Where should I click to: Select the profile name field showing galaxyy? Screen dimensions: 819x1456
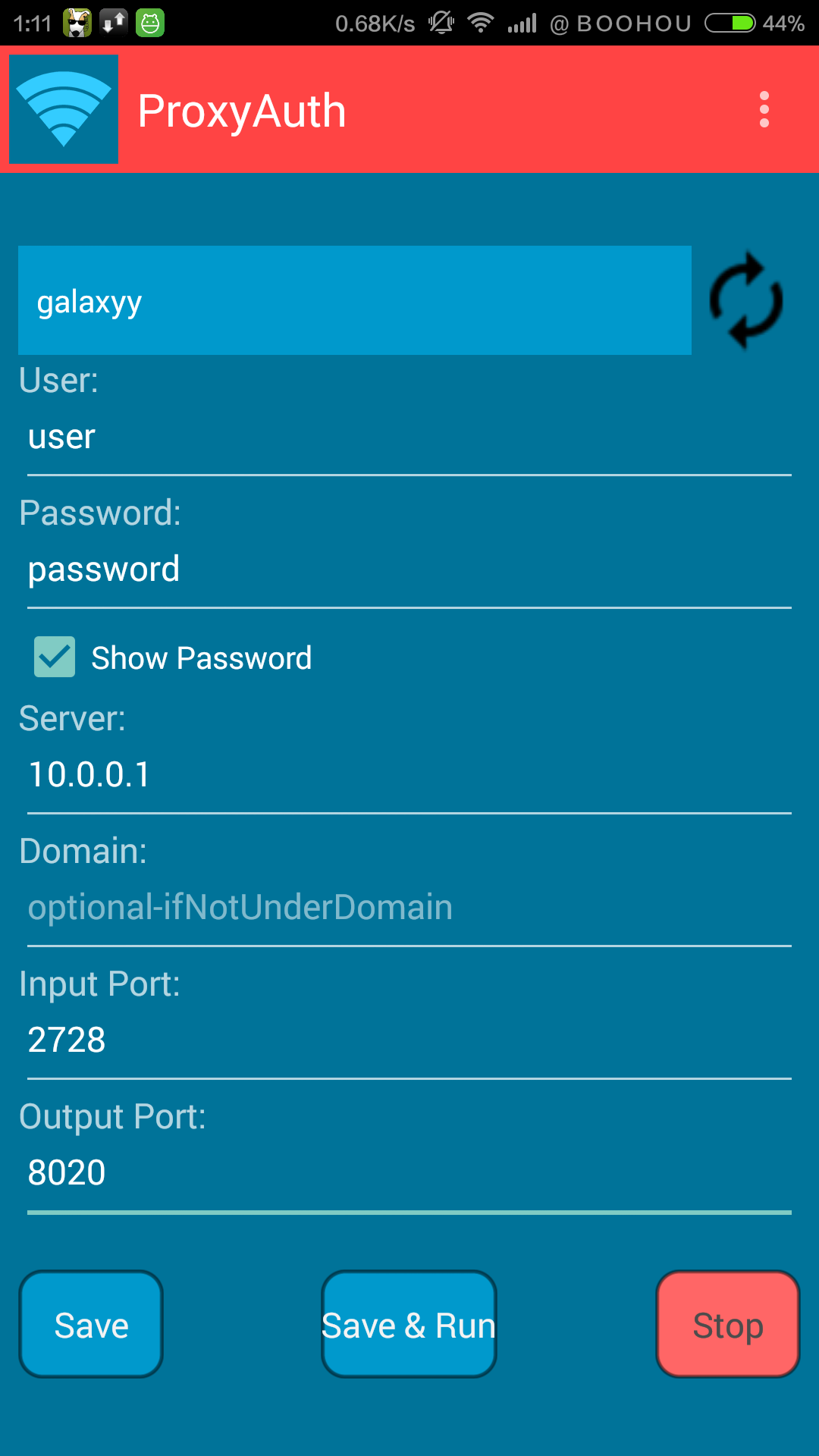pyautogui.click(x=354, y=300)
